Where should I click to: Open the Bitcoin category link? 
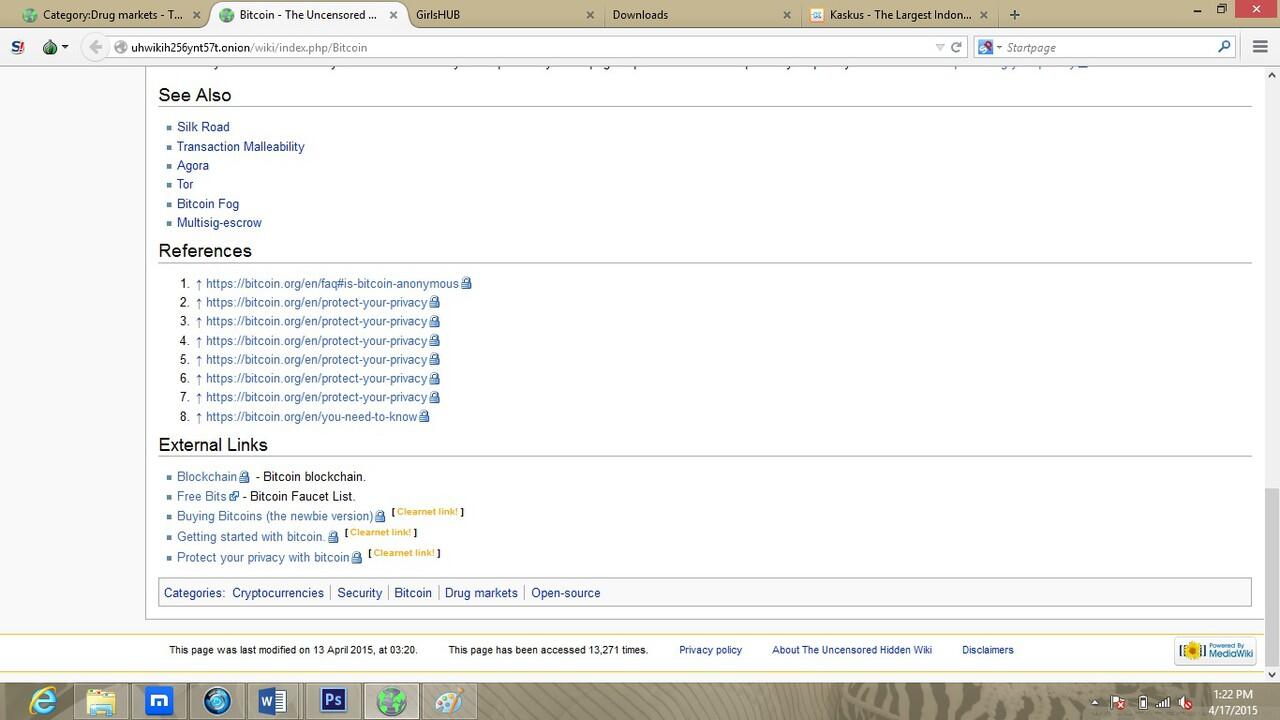click(x=413, y=593)
